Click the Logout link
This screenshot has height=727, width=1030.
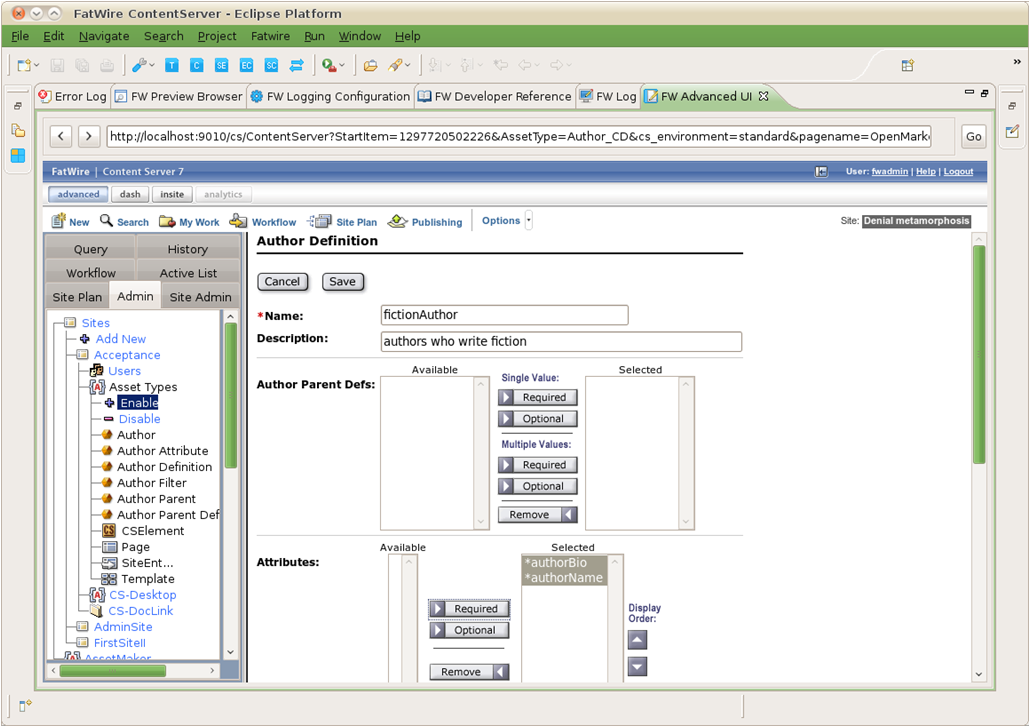point(958,171)
